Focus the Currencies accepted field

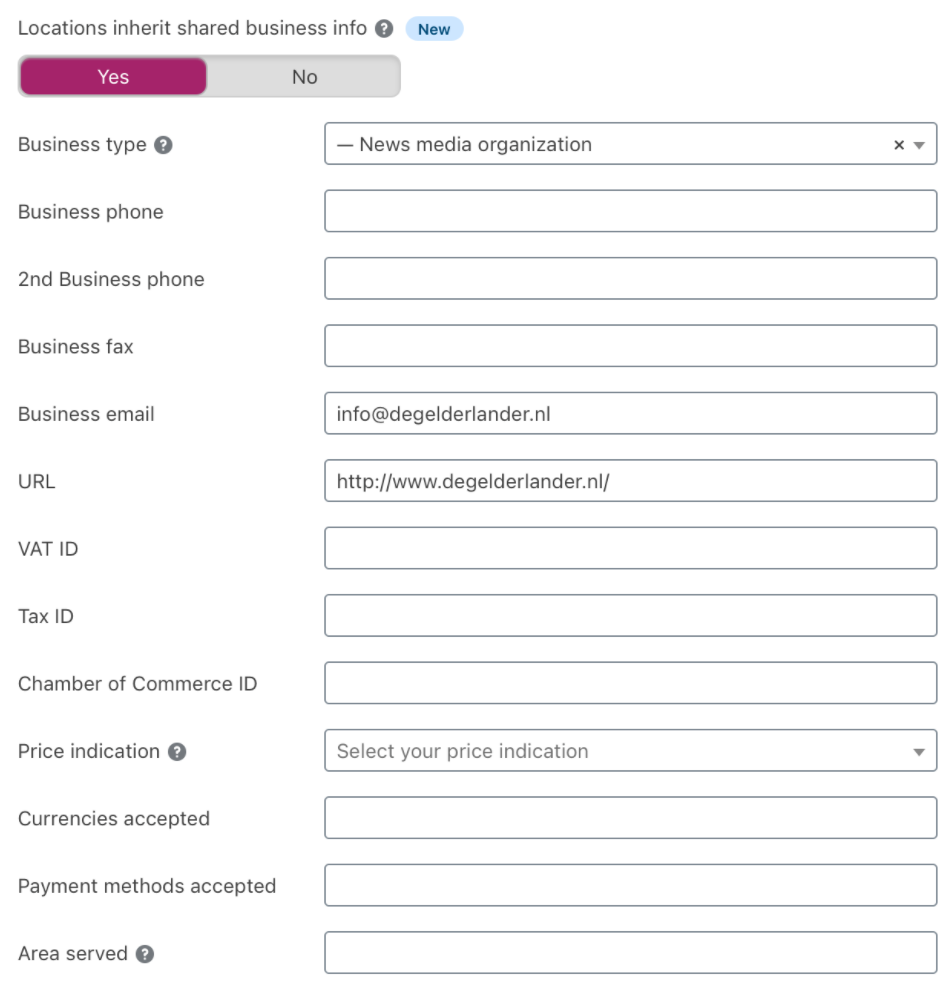pos(630,819)
